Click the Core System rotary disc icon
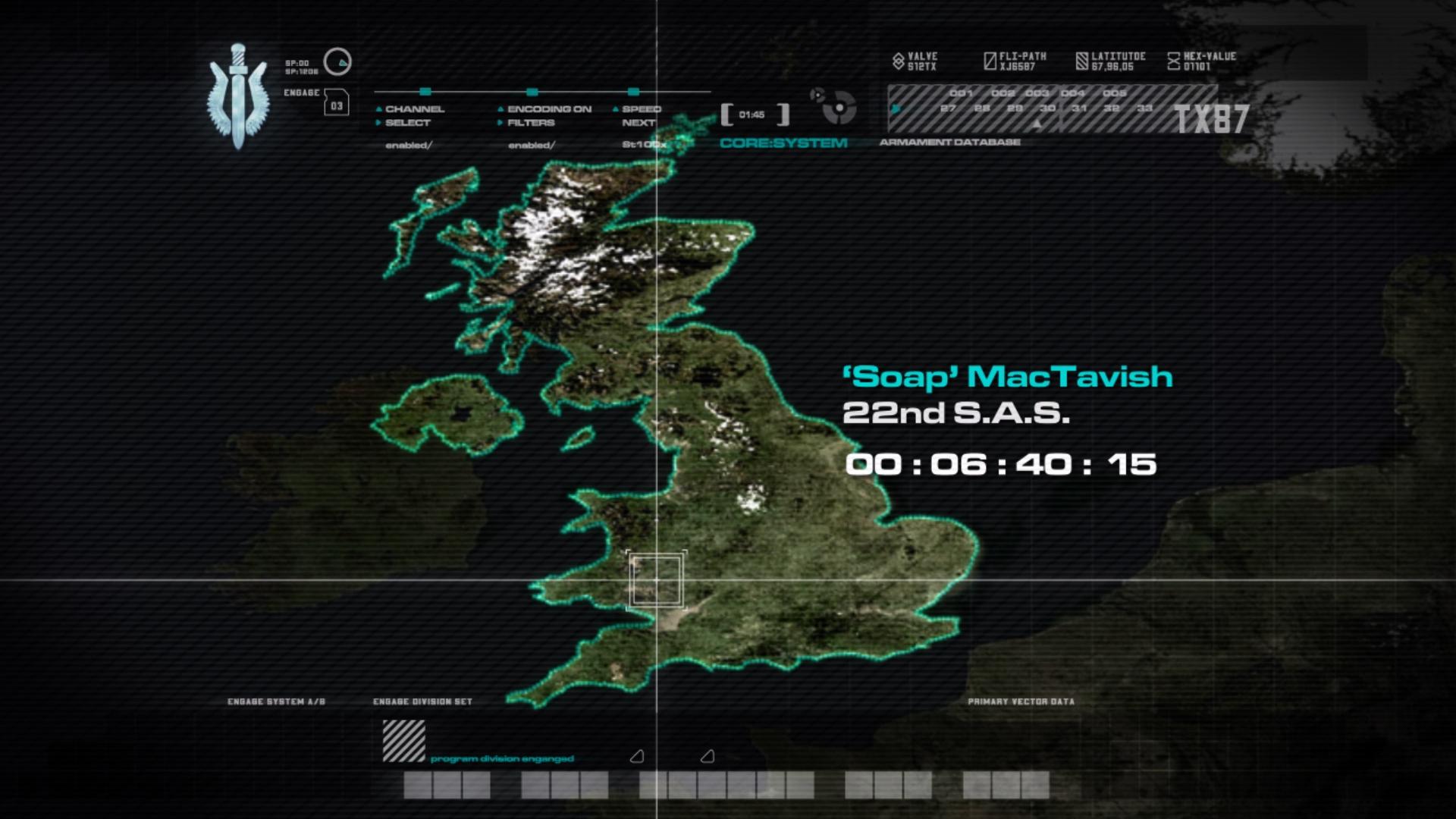Viewport: 1456px width, 819px height. [839, 107]
